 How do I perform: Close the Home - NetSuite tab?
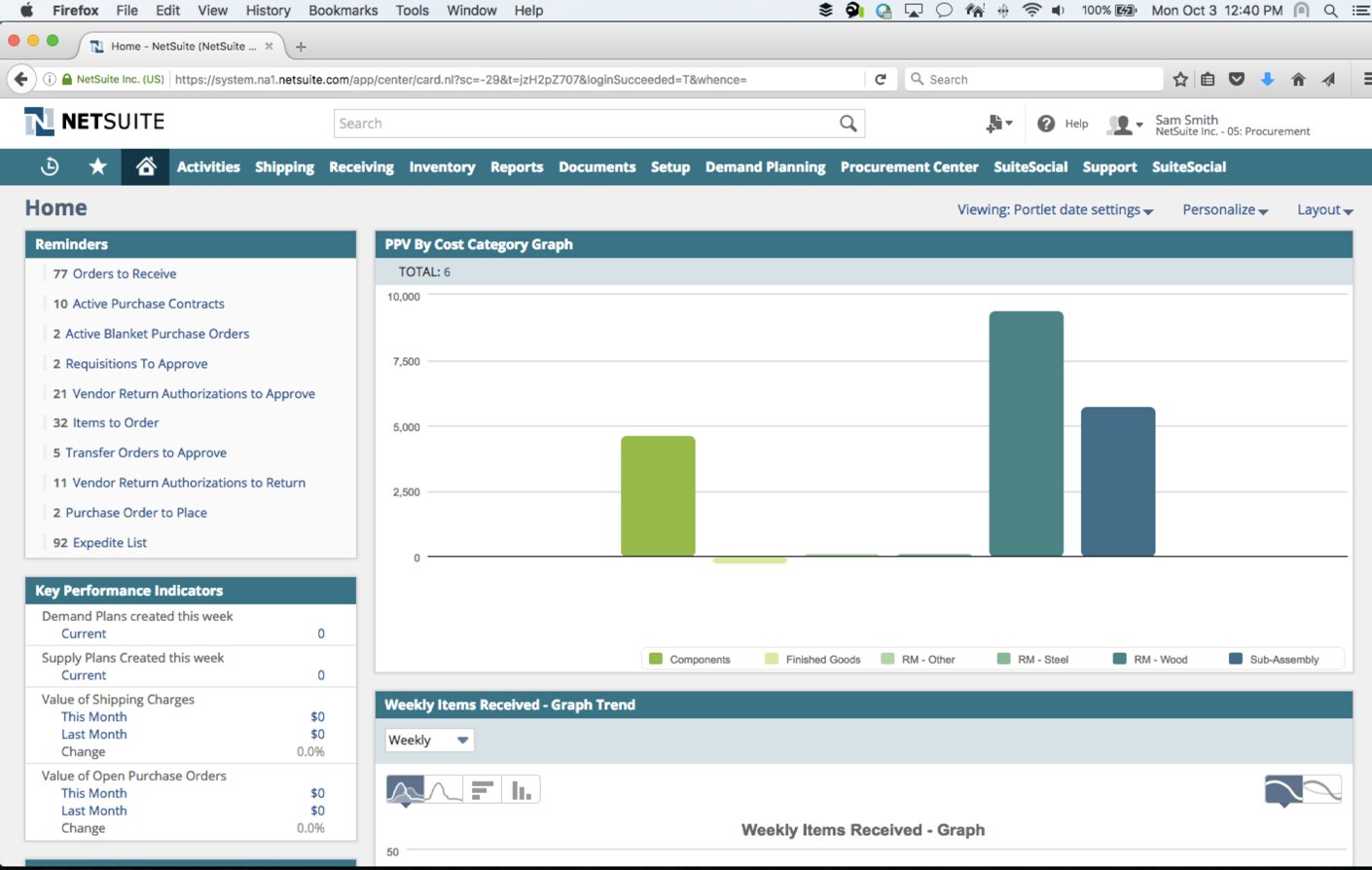[270, 46]
